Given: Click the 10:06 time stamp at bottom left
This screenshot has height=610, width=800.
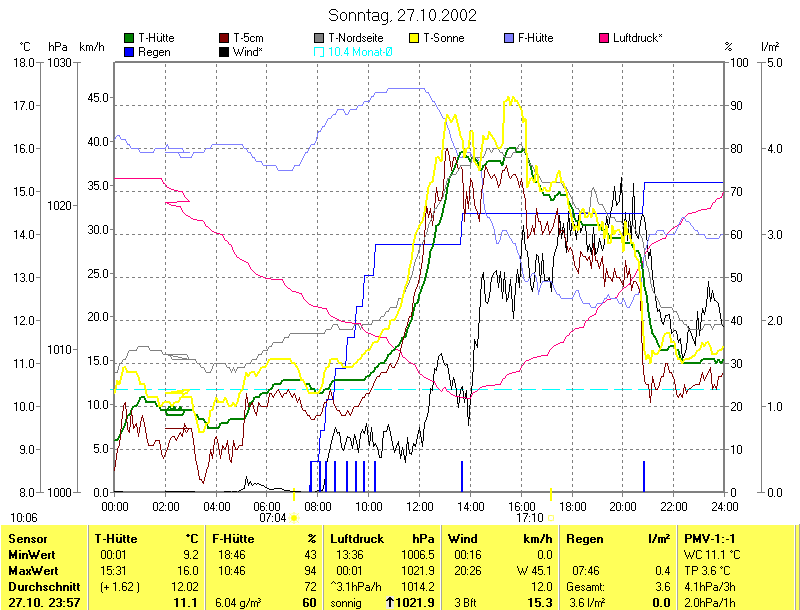Looking at the screenshot, I should pos(23,518).
